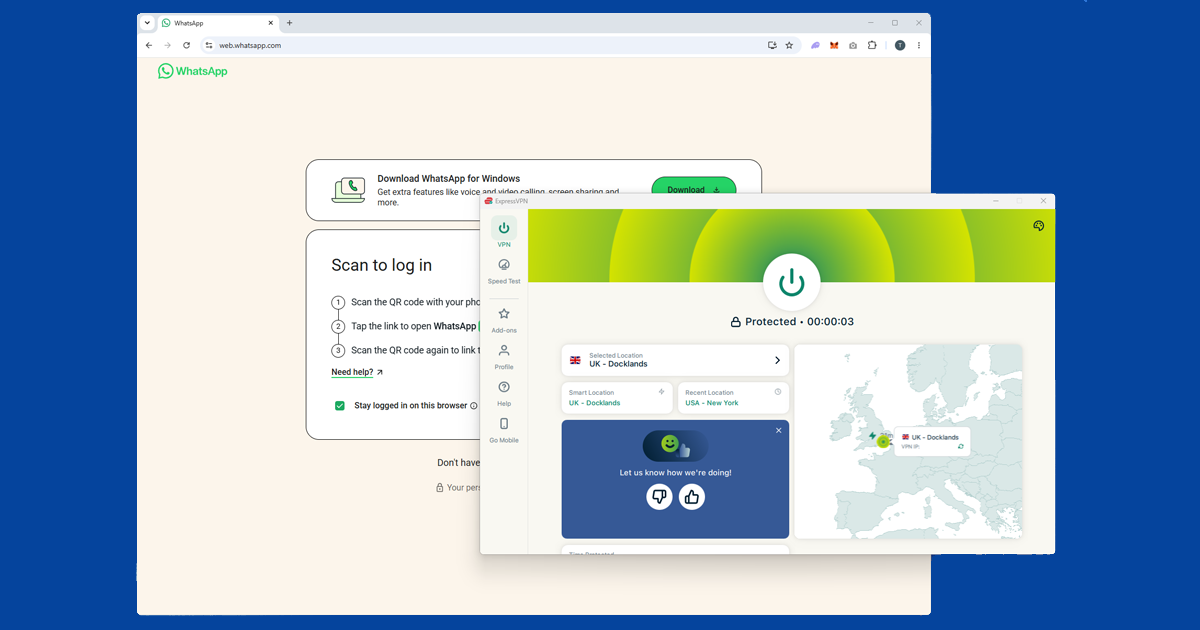The width and height of the screenshot is (1200, 630).
Task: Open the Chrome profile avatar T
Action: (900, 45)
